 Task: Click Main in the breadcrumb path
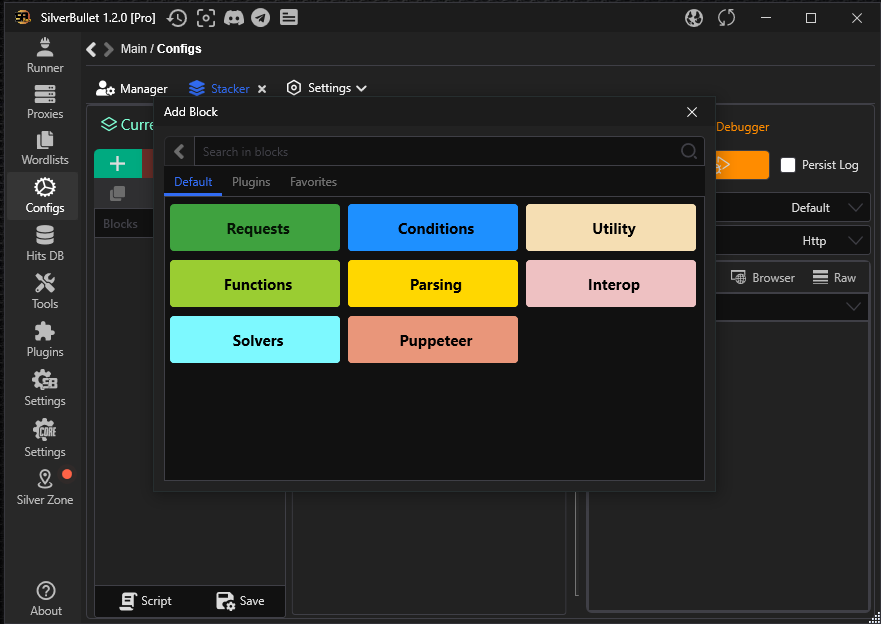click(x=134, y=49)
